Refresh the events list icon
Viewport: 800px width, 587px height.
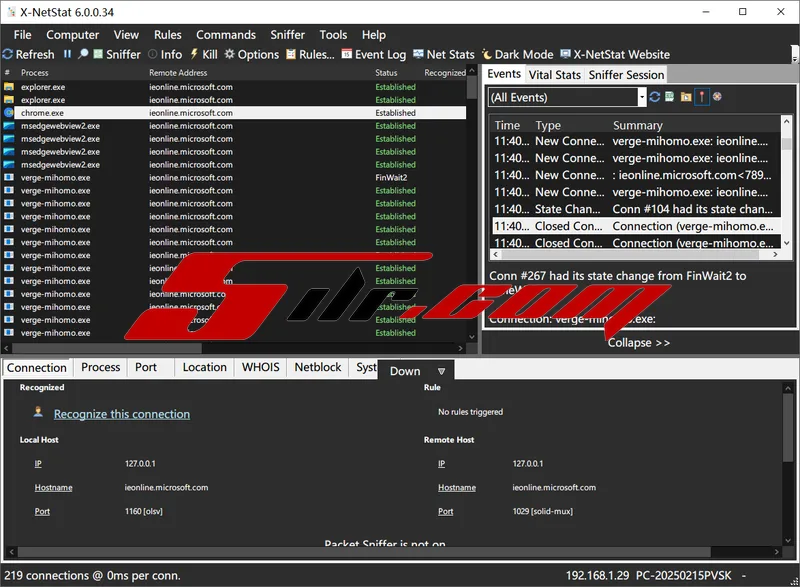click(655, 97)
